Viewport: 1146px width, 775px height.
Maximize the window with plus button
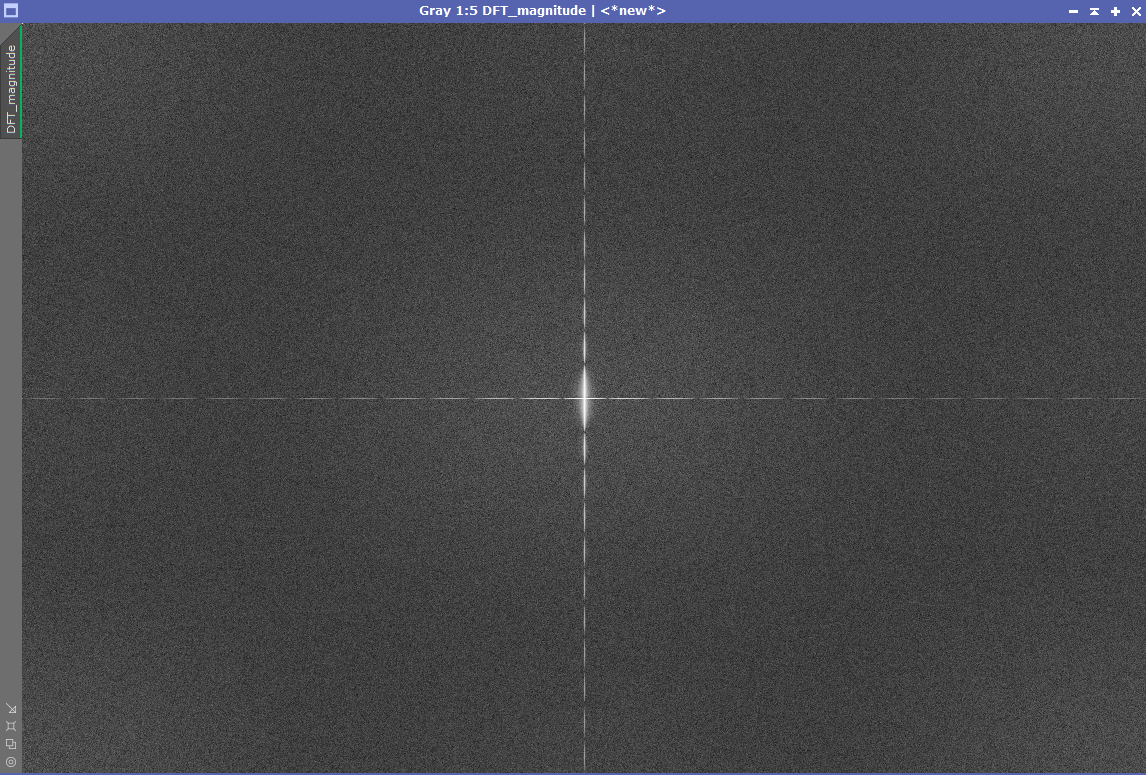(x=1115, y=11)
